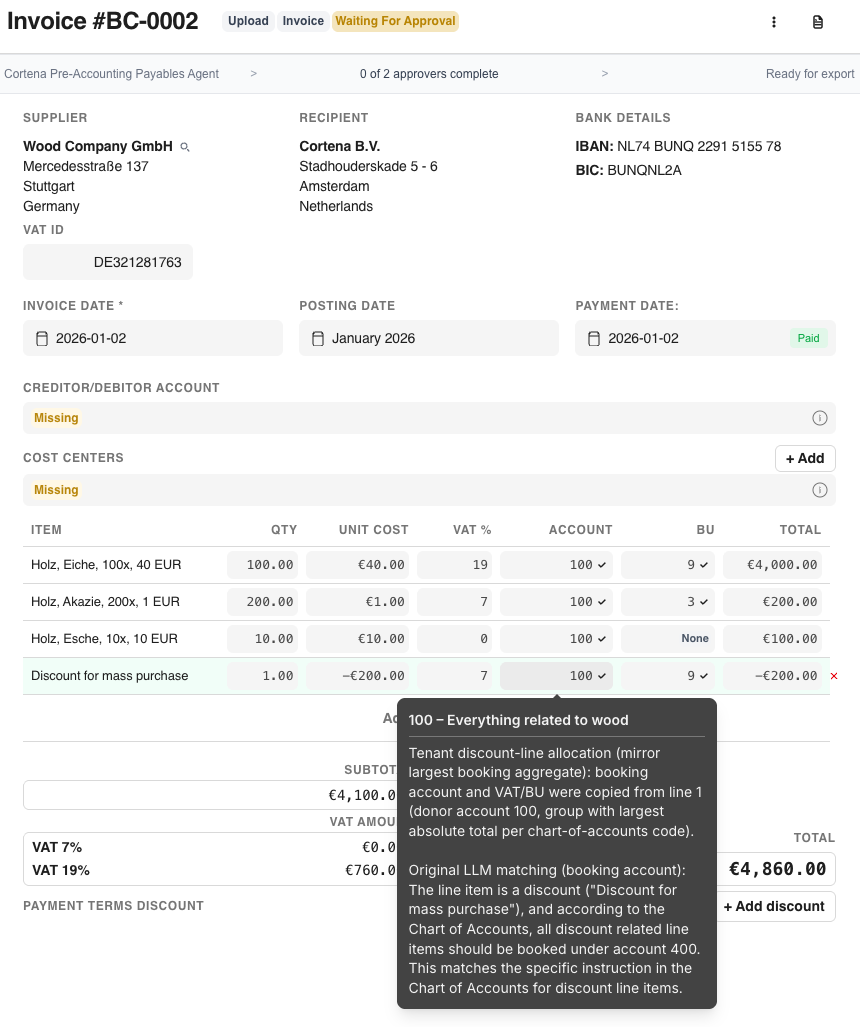Screen dimensions: 860x1027
Task: Open BU dropdown for Discount line
Action: pos(668,676)
